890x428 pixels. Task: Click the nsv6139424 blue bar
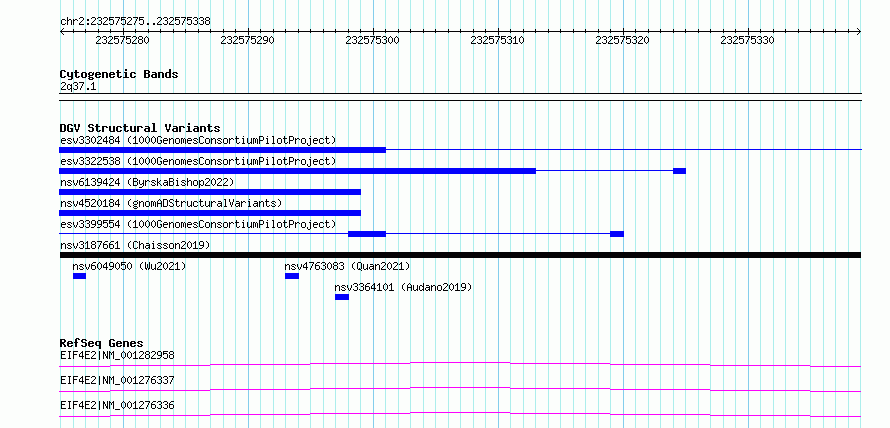pyautogui.click(x=210, y=192)
